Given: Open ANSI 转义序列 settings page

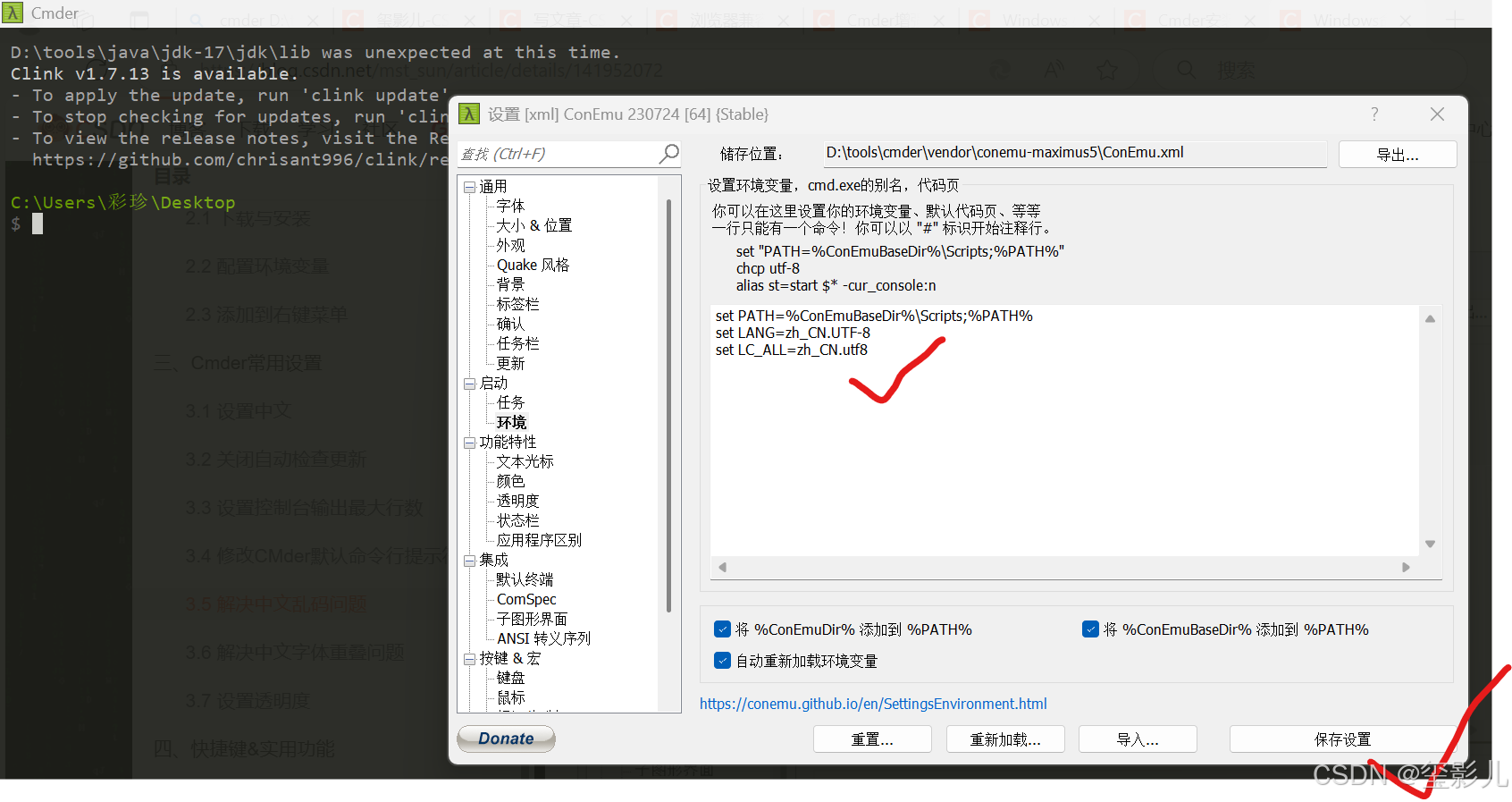Looking at the screenshot, I should [544, 638].
